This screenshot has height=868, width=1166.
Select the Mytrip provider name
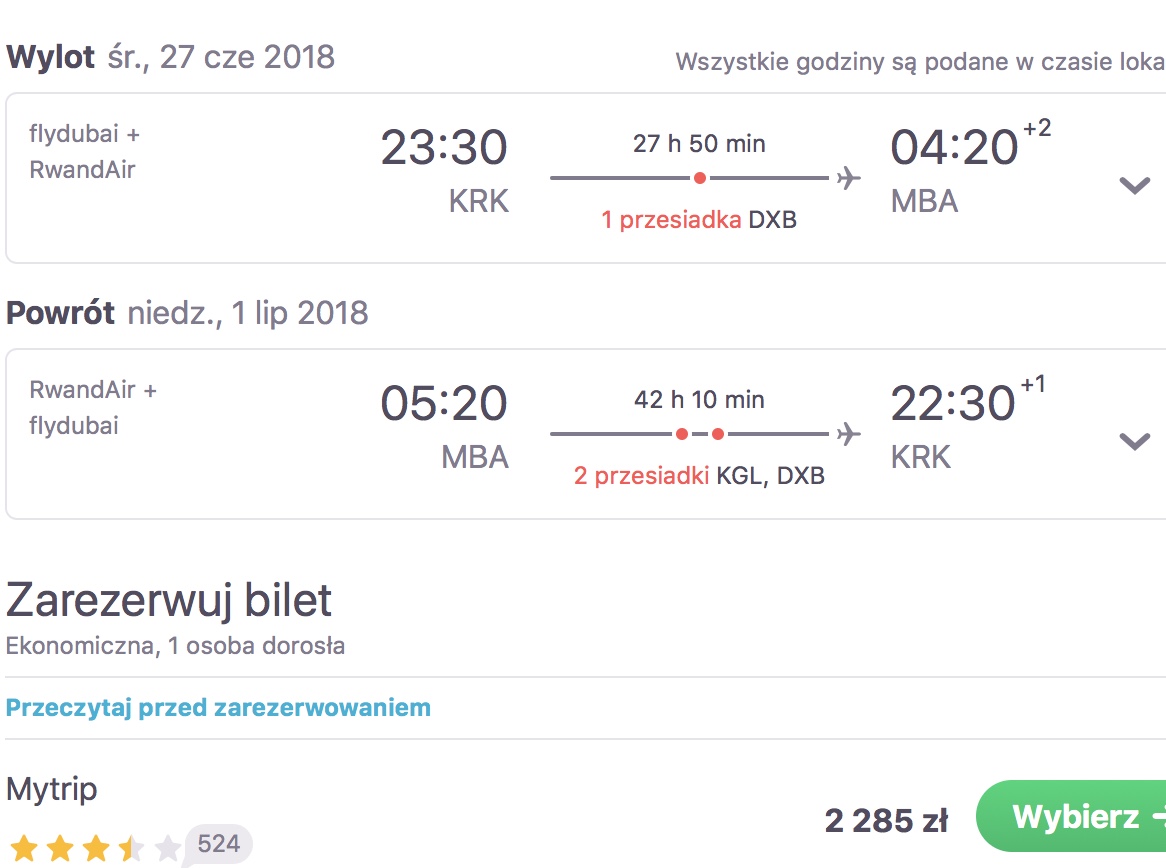(51, 788)
